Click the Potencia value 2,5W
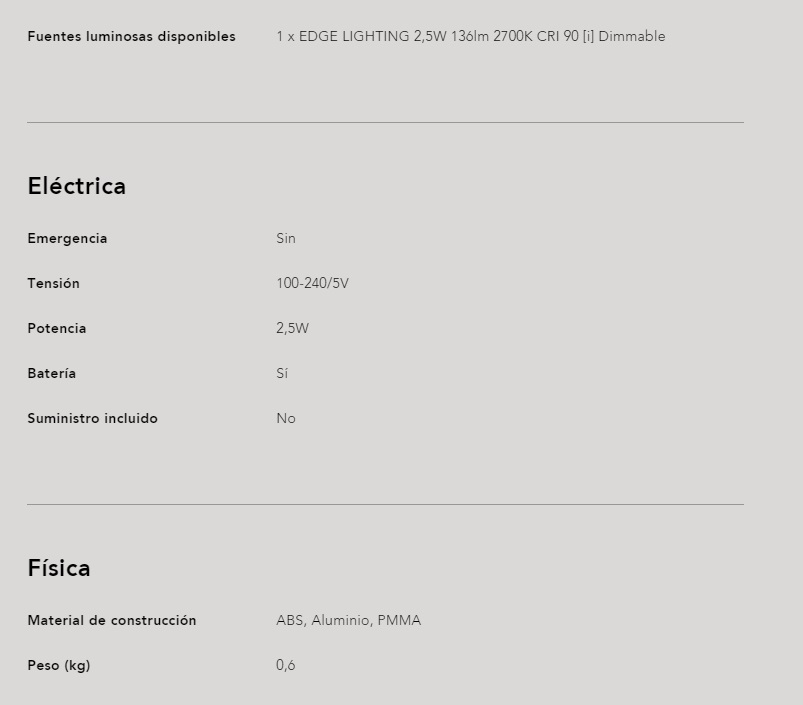 (x=292, y=328)
